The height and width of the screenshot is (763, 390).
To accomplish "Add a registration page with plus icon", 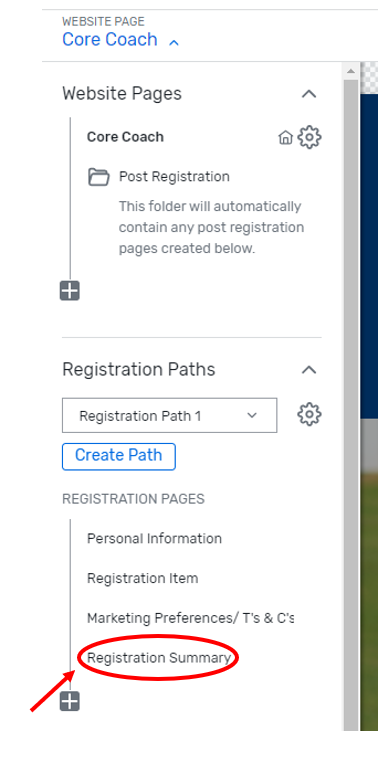I will [70, 701].
